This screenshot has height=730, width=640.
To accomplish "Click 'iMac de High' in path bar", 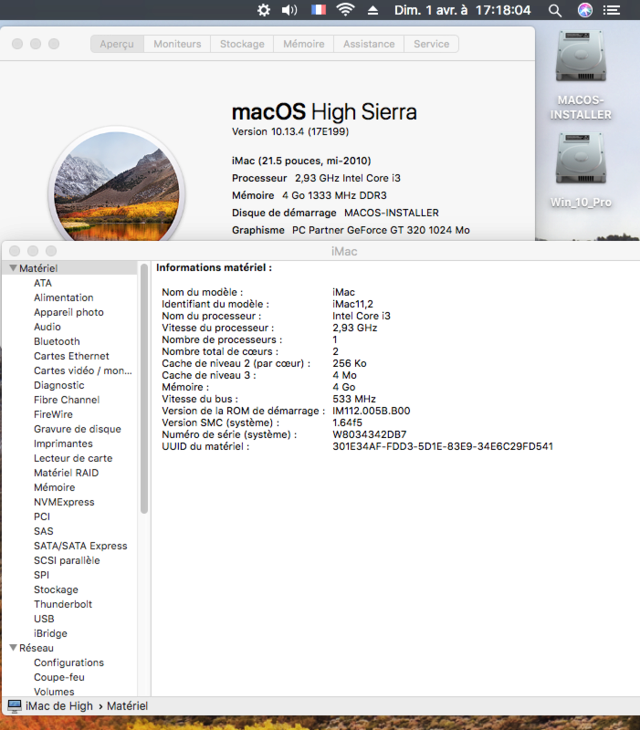I will [59, 706].
